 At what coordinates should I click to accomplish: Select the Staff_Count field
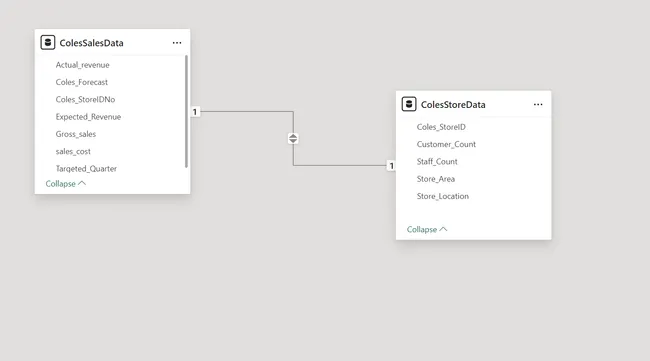437,162
